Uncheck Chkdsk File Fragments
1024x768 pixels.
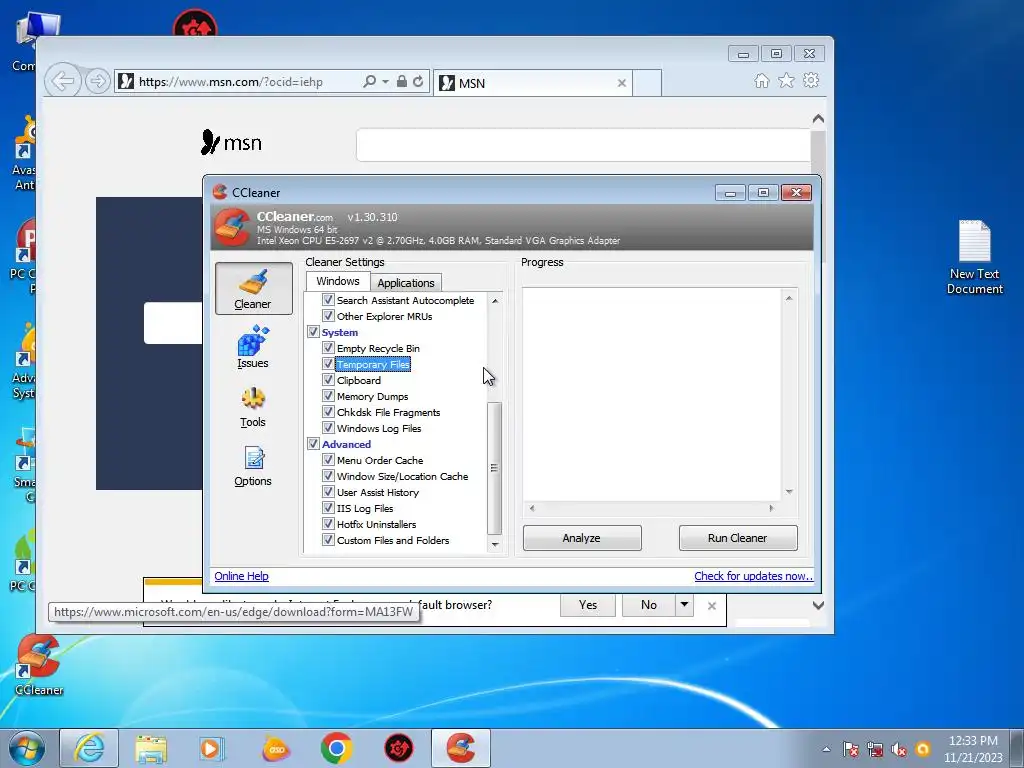tap(328, 412)
